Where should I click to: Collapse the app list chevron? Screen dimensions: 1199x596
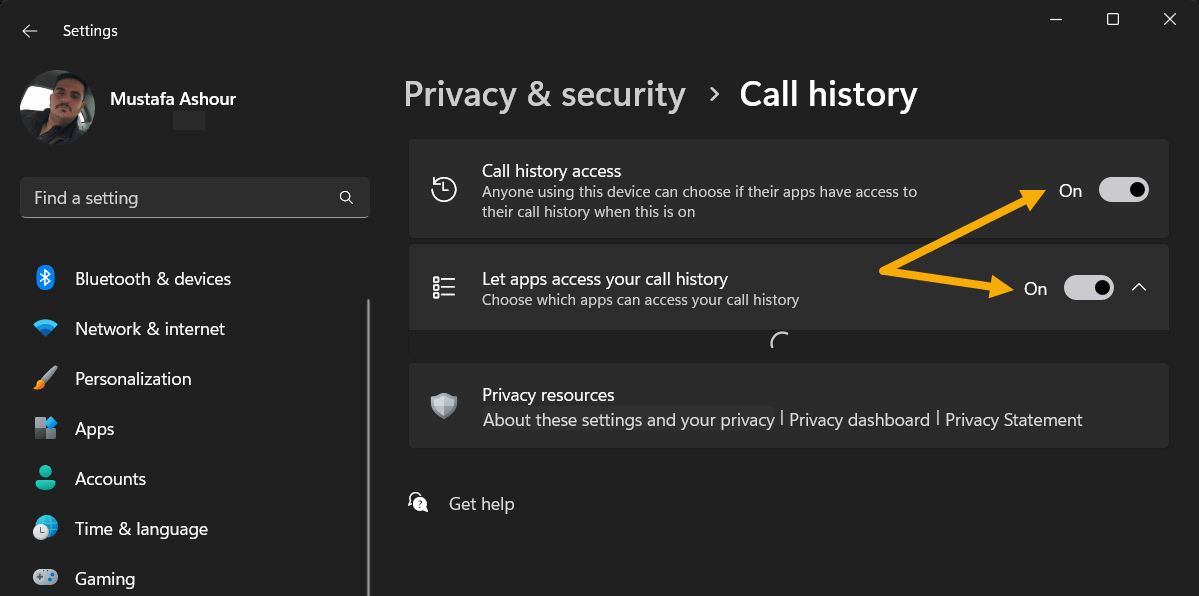tap(1139, 287)
